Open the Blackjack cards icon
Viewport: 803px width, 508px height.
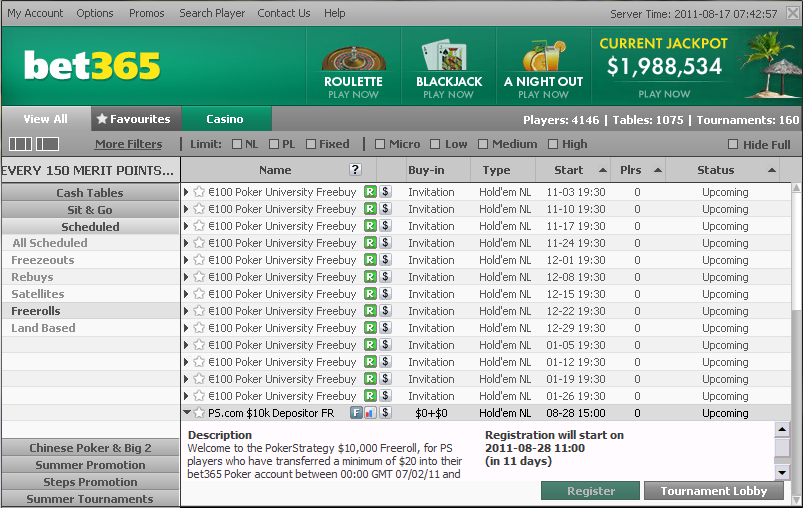445,56
